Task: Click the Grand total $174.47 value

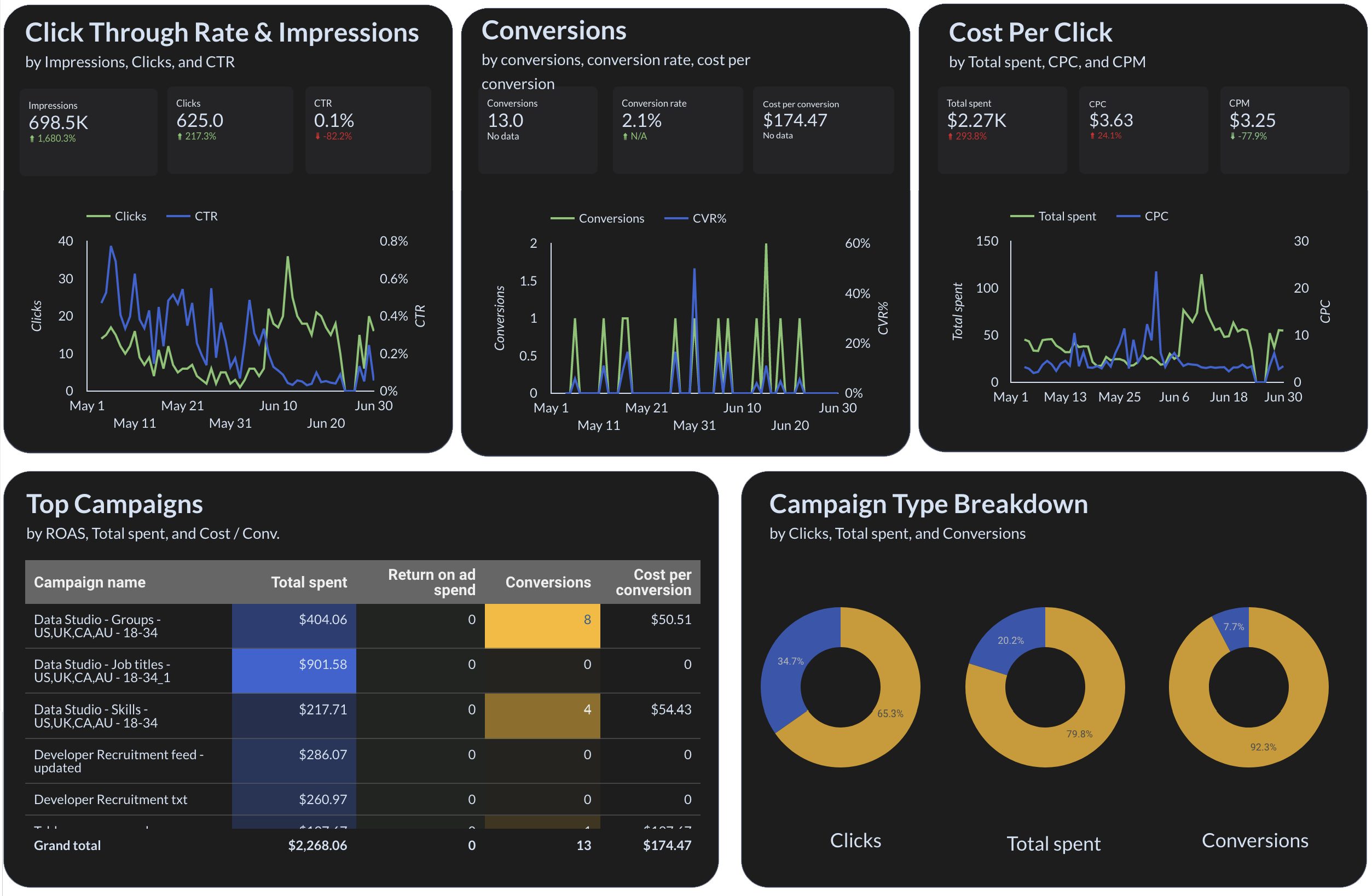Action: (667, 845)
